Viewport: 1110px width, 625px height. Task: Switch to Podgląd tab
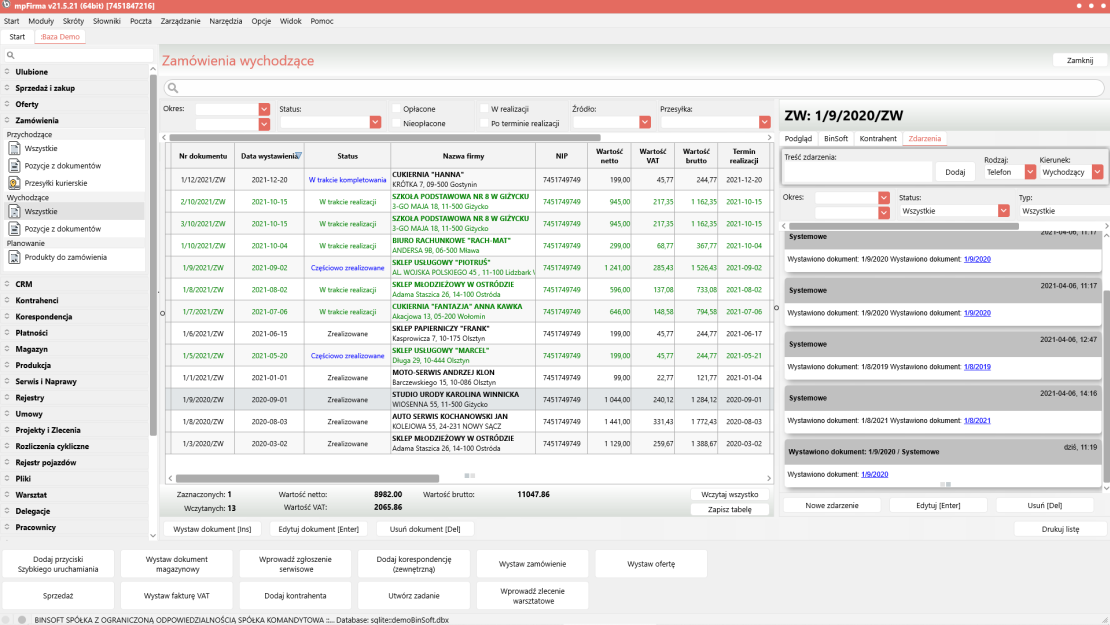(798, 139)
